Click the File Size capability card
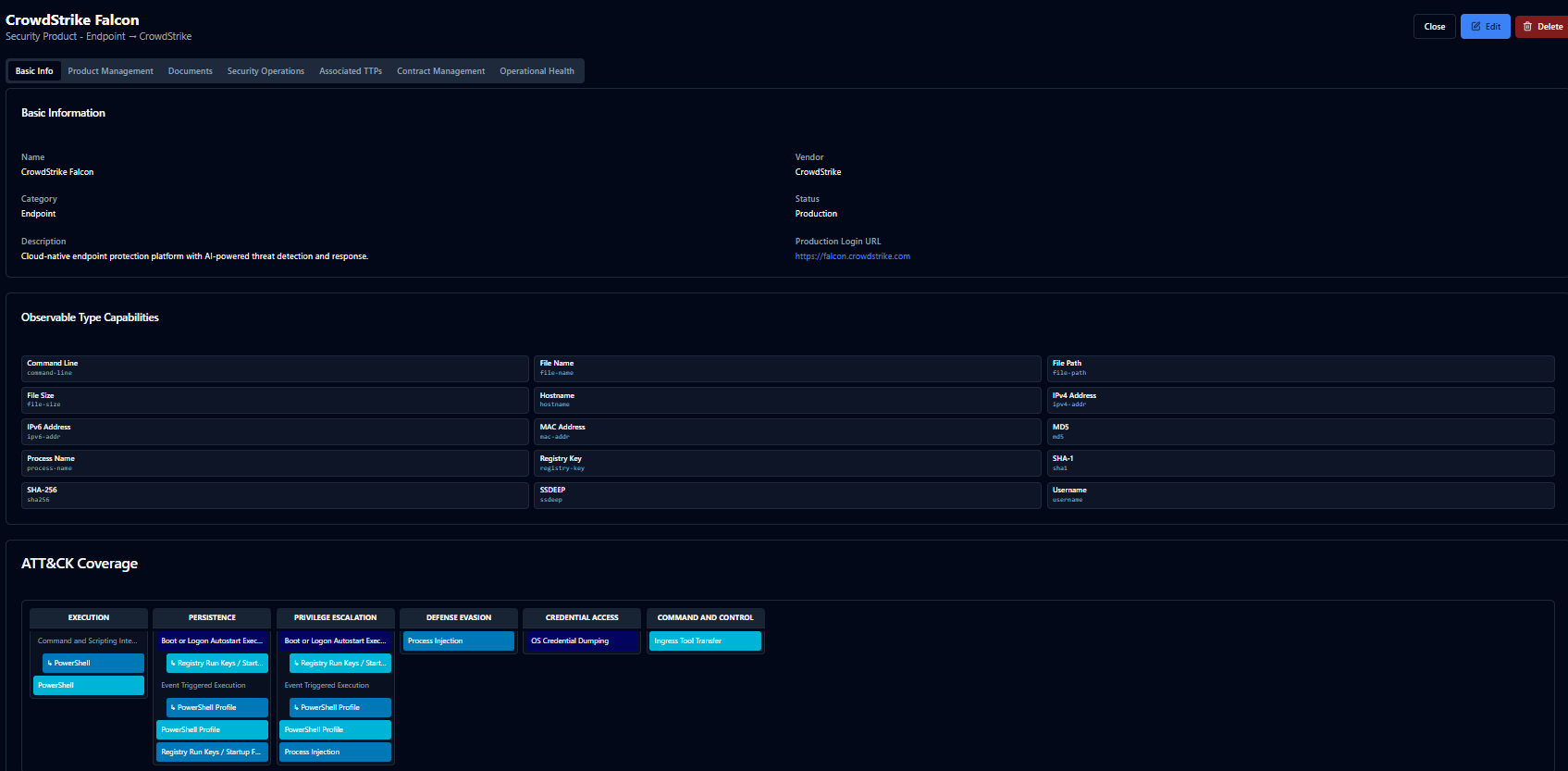The image size is (1568, 771). (275, 400)
